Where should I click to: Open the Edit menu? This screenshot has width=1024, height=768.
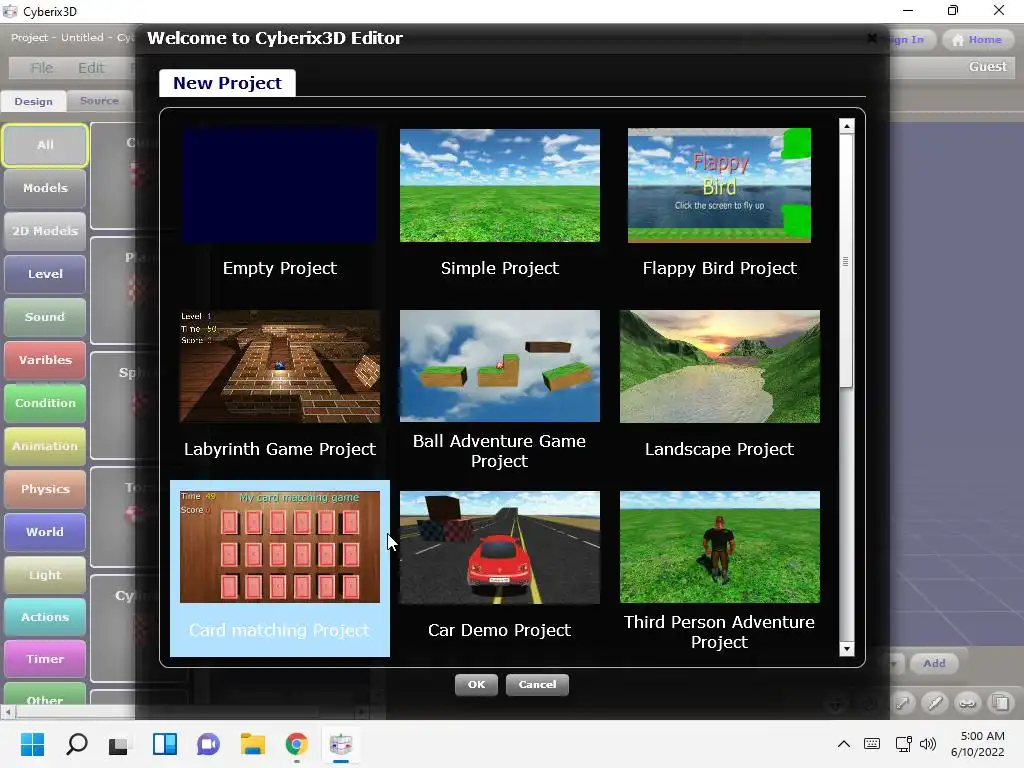[x=91, y=68]
